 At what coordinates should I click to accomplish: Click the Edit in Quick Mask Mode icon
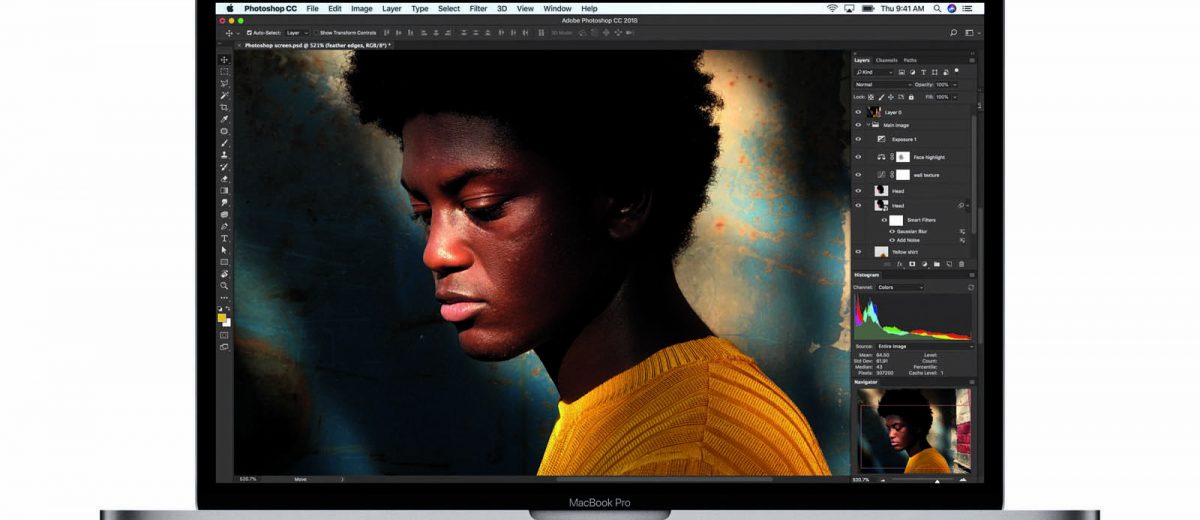224,335
